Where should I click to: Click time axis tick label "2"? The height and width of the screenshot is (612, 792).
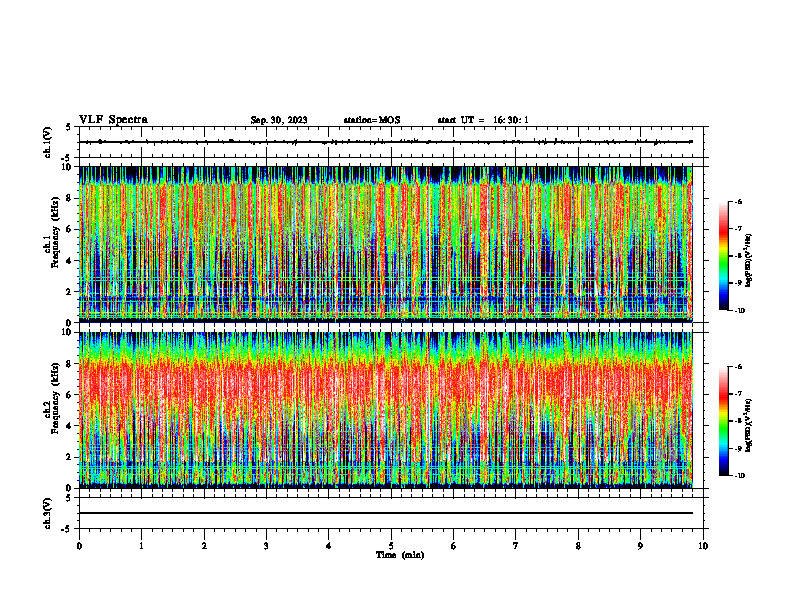click(204, 546)
